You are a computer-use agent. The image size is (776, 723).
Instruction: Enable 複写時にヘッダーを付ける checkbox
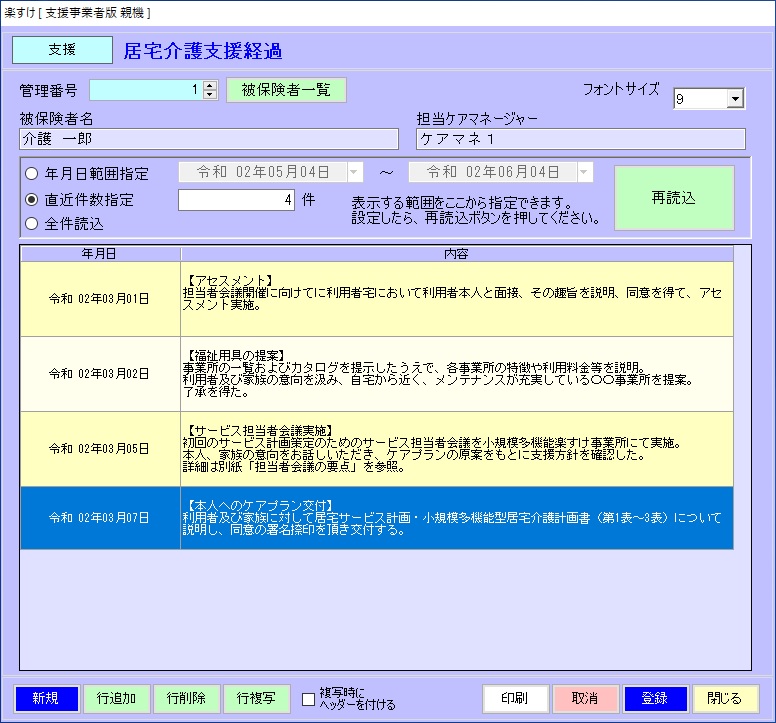[x=309, y=699]
